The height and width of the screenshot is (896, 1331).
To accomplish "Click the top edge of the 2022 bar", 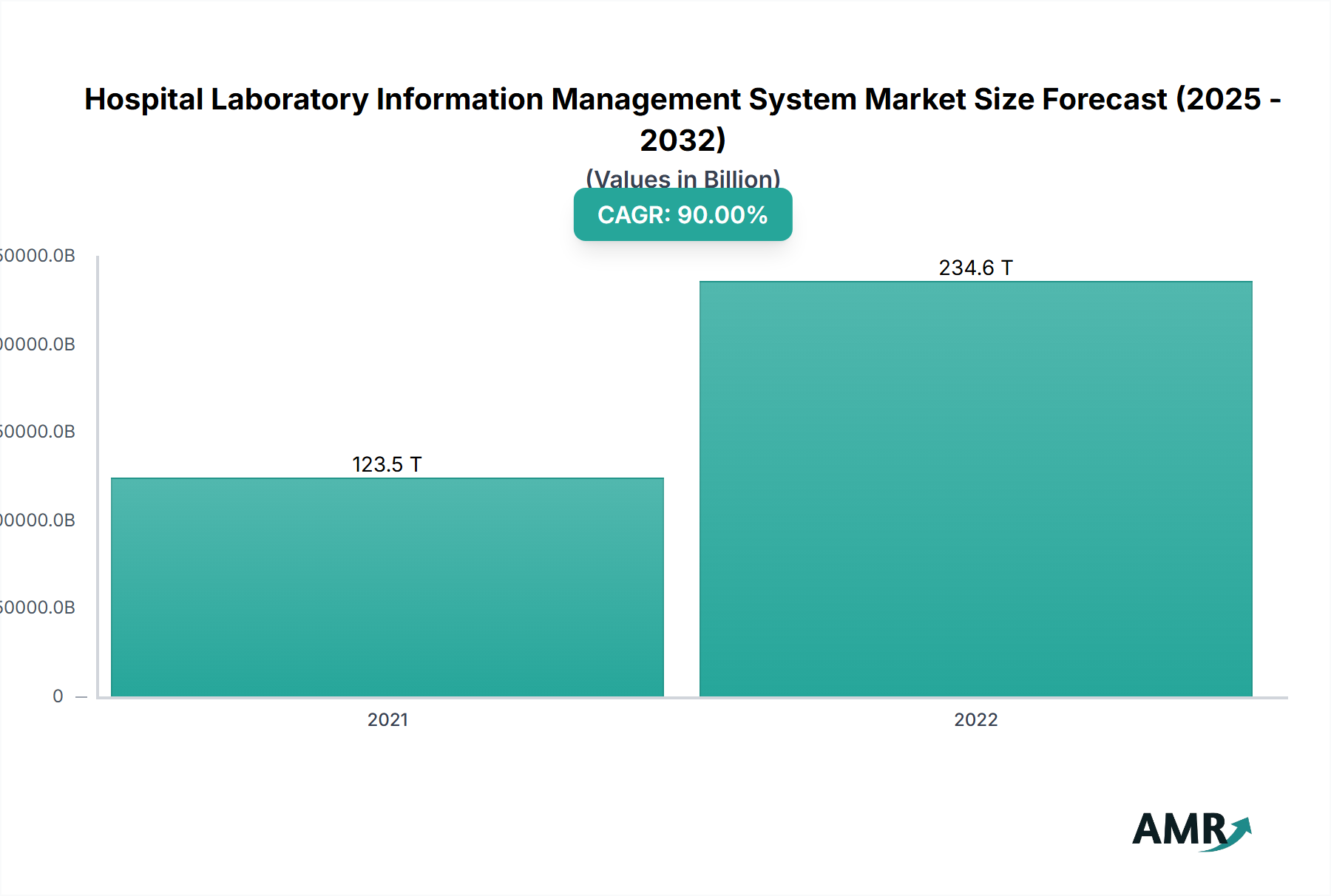I will (x=975, y=280).
